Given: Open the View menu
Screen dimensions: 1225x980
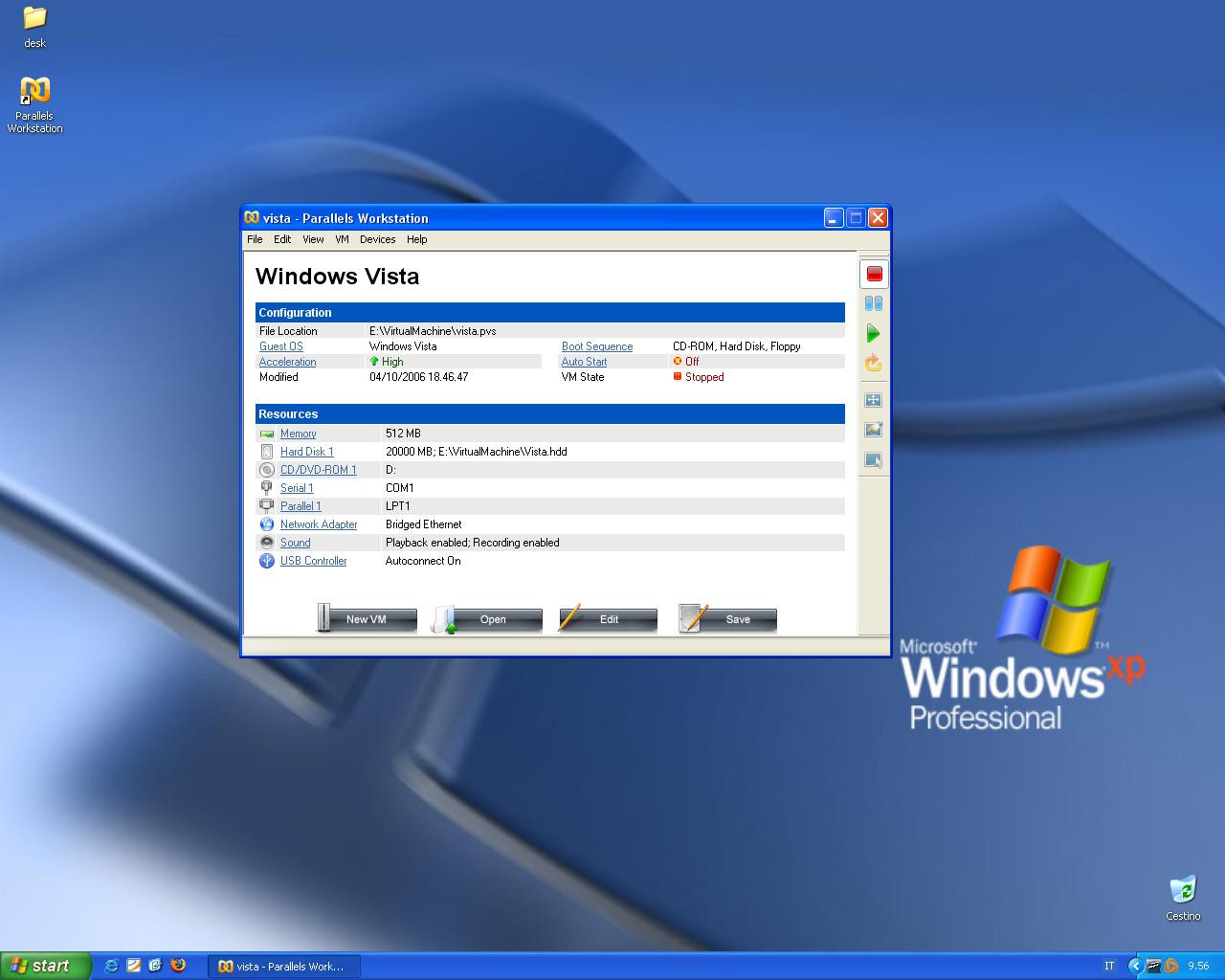Looking at the screenshot, I should pos(313,239).
